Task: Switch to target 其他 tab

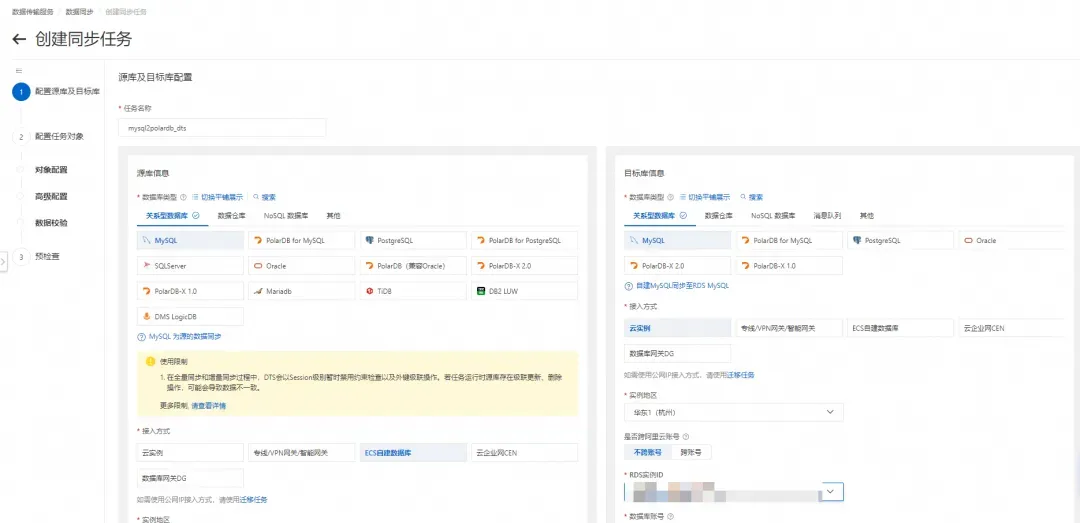Action: (866, 216)
